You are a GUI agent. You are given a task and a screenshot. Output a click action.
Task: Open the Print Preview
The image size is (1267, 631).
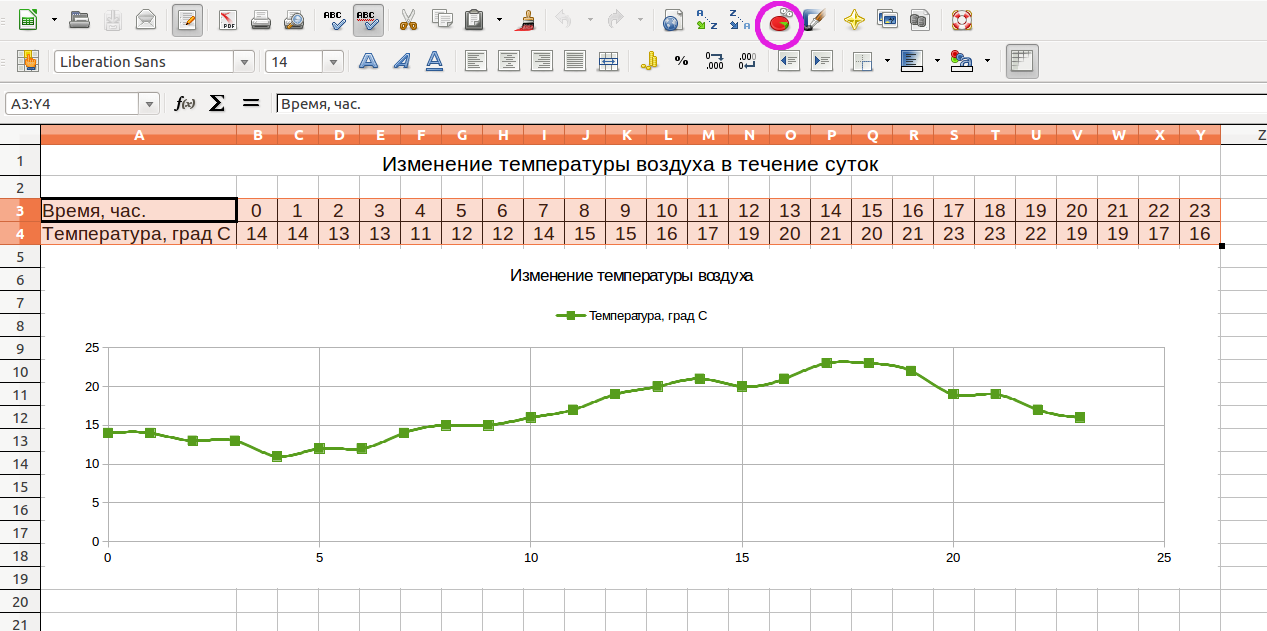click(x=294, y=19)
